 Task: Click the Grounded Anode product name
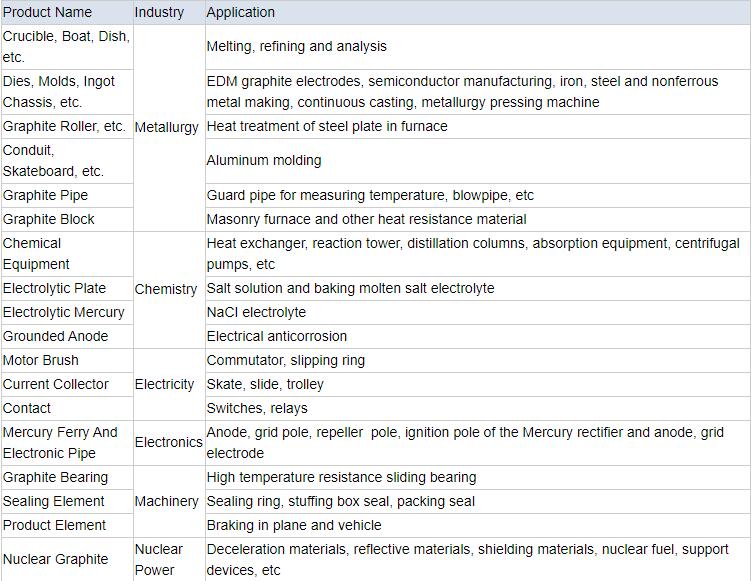pyautogui.click(x=56, y=336)
